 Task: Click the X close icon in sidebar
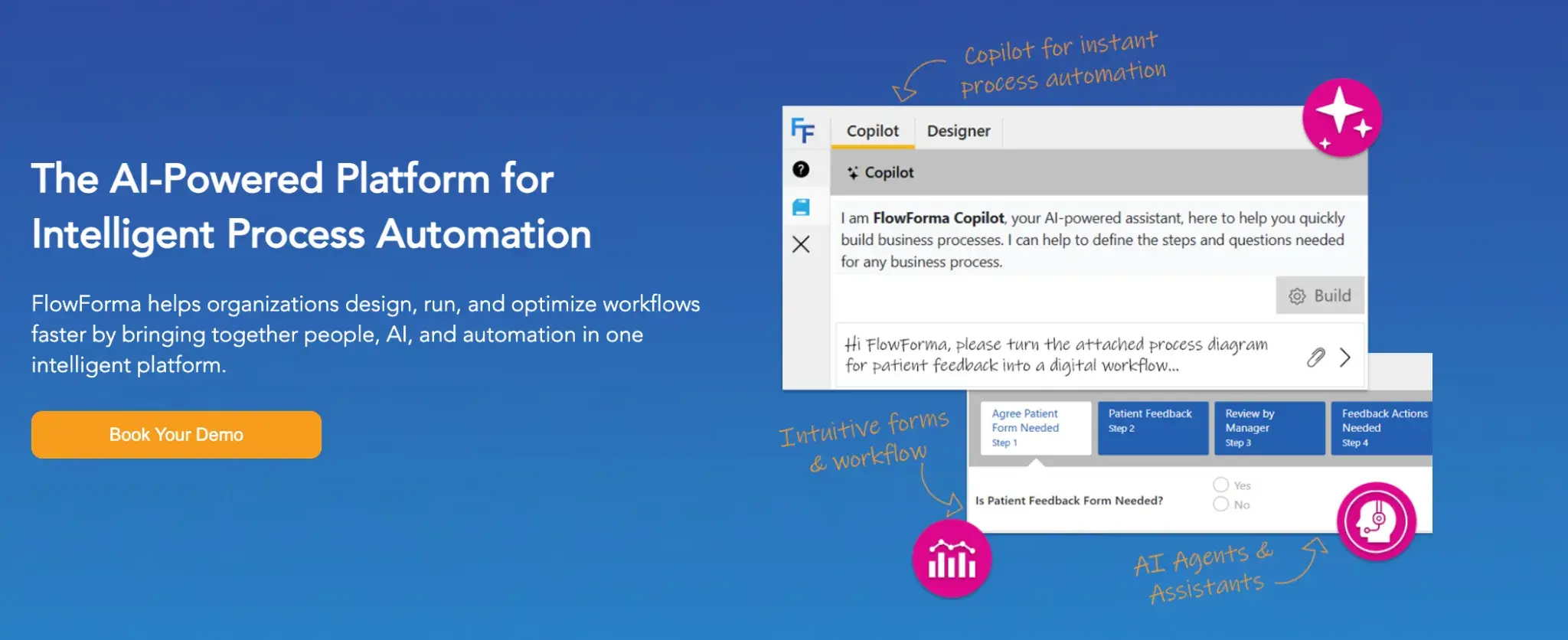[x=801, y=244]
